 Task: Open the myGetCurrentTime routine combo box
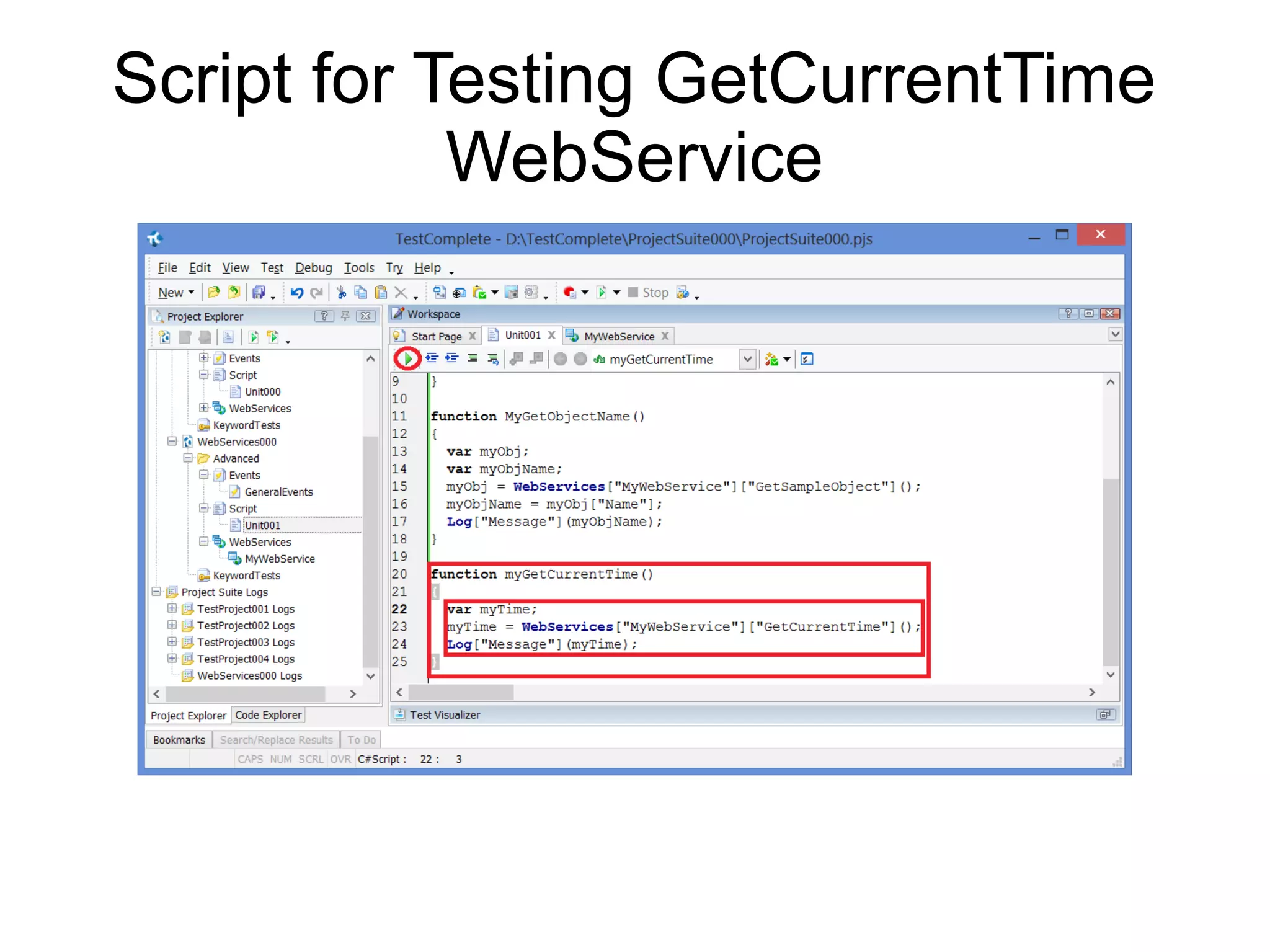[748, 359]
